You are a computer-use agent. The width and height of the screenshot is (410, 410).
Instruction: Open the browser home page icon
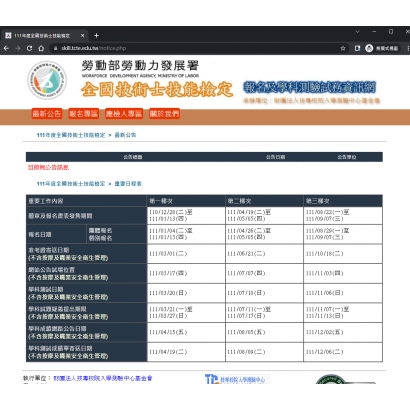41,48
